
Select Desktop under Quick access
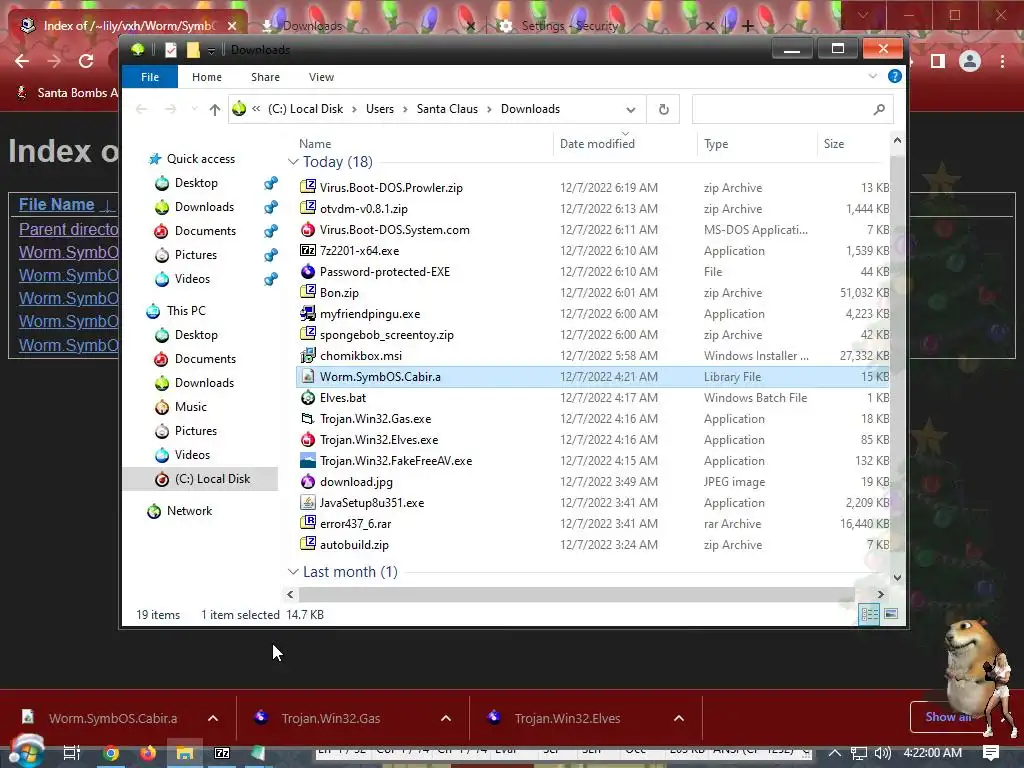[x=196, y=183]
